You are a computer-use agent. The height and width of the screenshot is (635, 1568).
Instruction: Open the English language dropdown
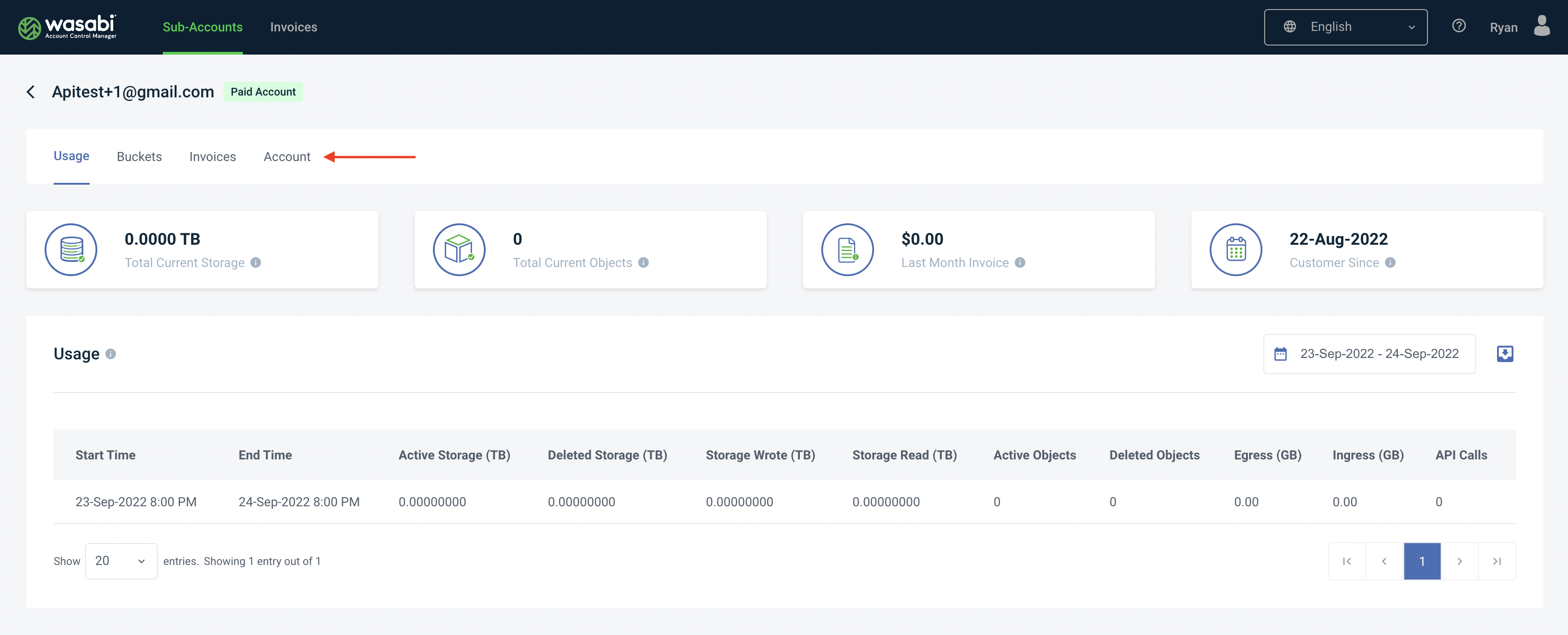pyautogui.click(x=1345, y=27)
